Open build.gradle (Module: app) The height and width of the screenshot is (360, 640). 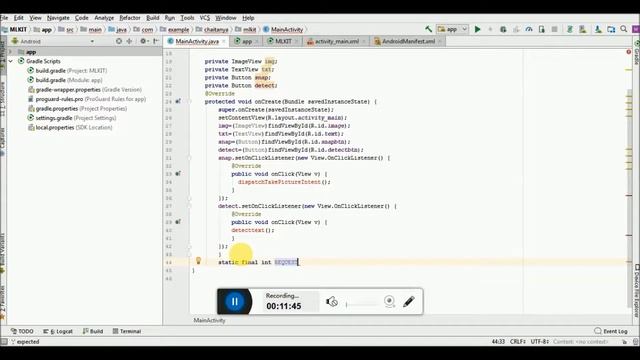[64, 80]
